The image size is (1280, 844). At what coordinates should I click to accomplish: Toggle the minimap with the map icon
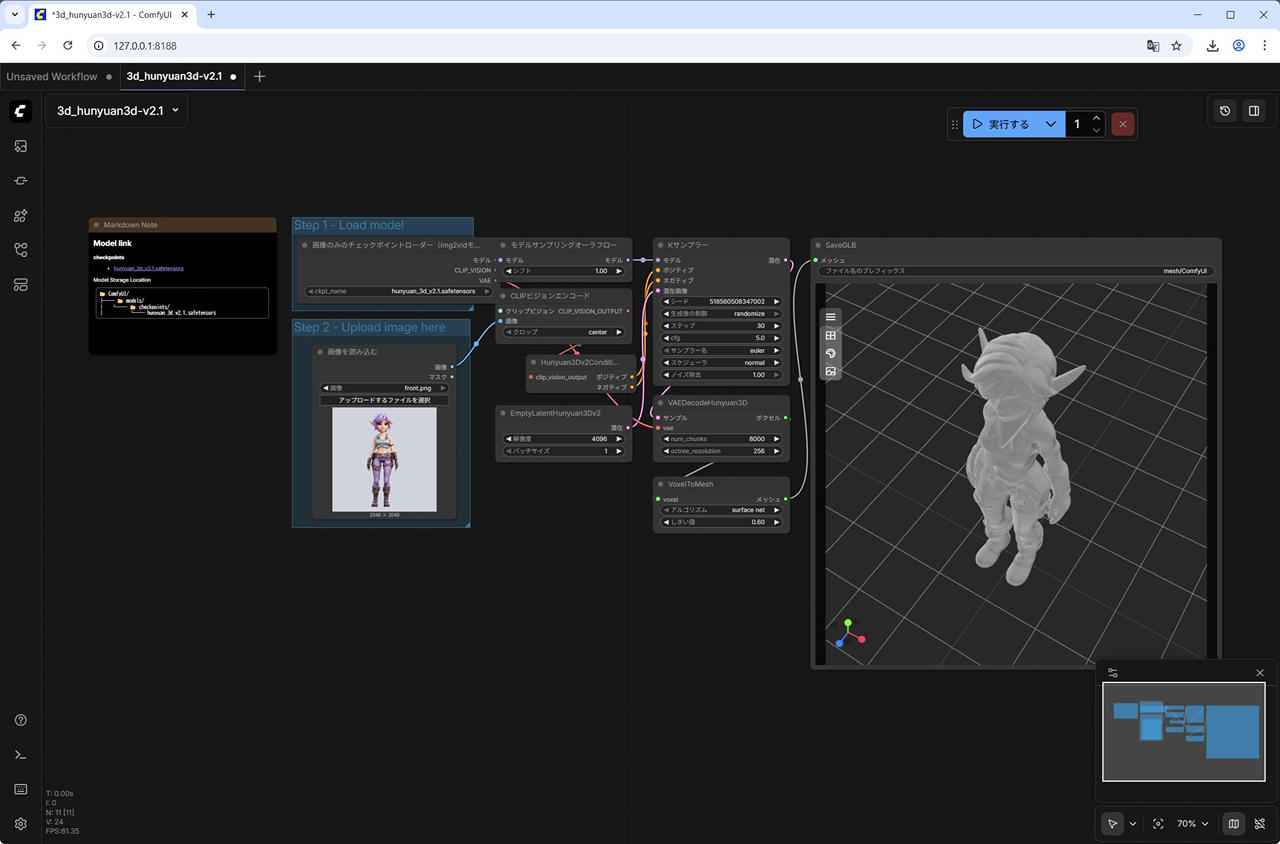[1234, 824]
